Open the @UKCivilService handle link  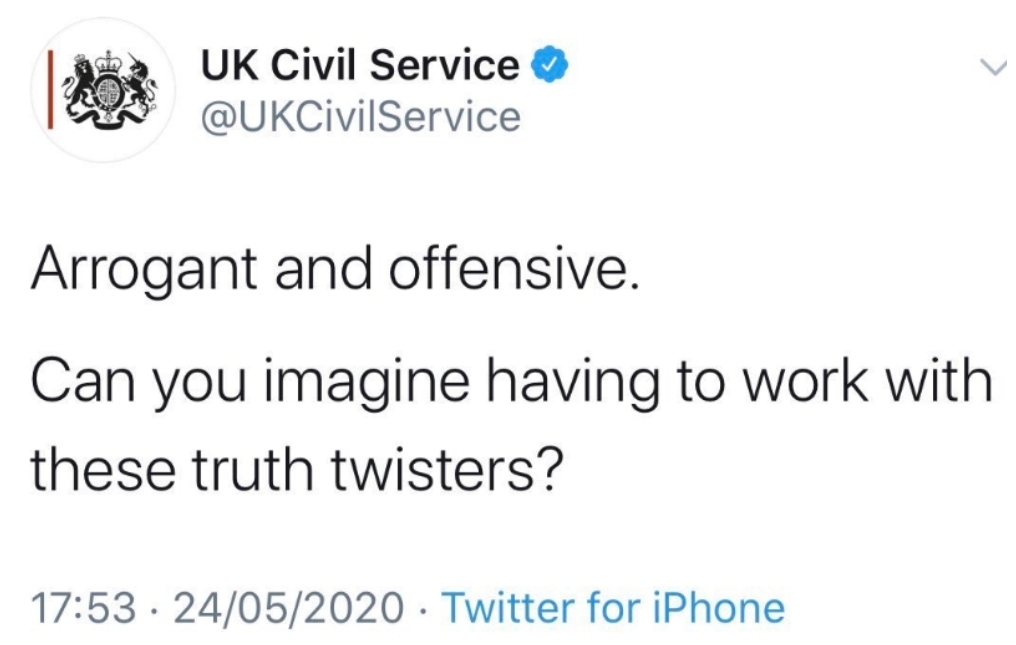361,117
